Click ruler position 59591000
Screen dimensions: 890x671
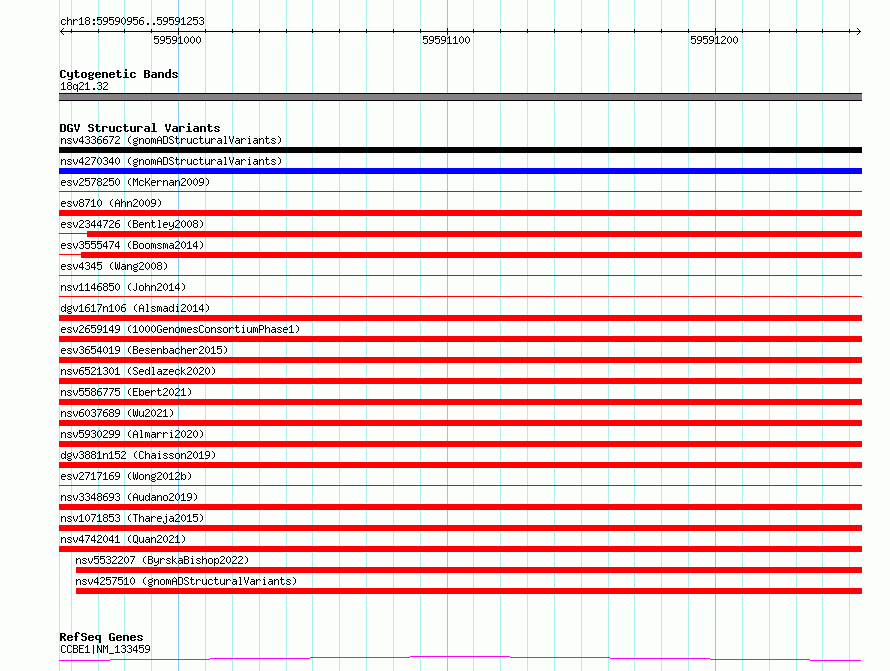177,40
